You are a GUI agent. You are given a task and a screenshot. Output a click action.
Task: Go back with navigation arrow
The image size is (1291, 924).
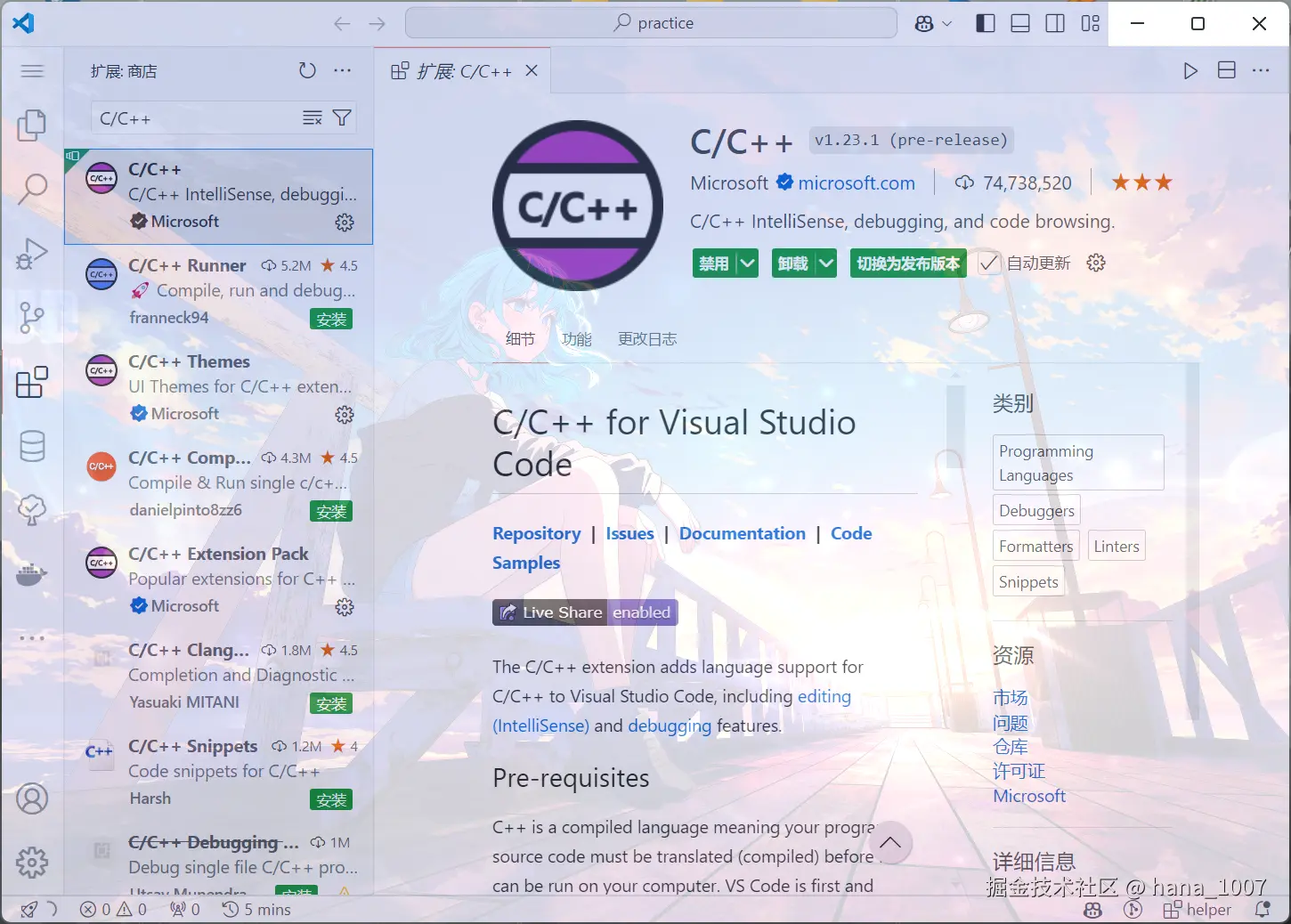coord(342,24)
